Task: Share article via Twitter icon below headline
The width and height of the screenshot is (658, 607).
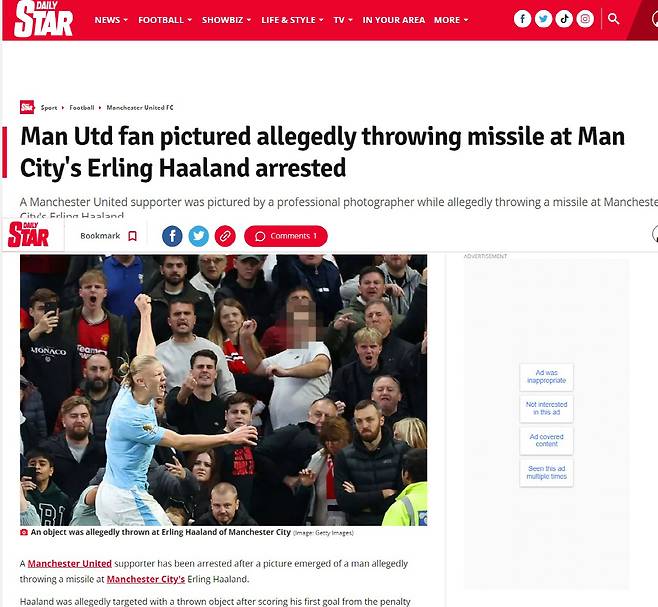Action: tap(198, 236)
